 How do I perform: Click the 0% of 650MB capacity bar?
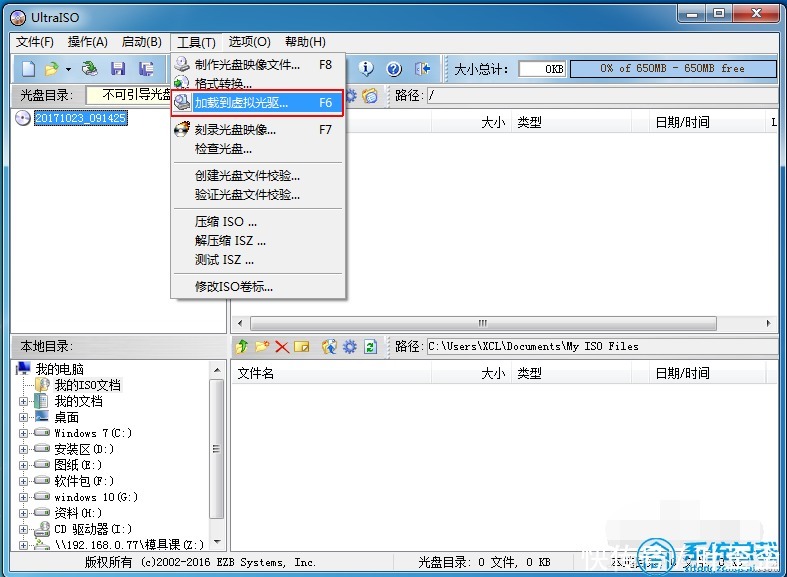(673, 69)
